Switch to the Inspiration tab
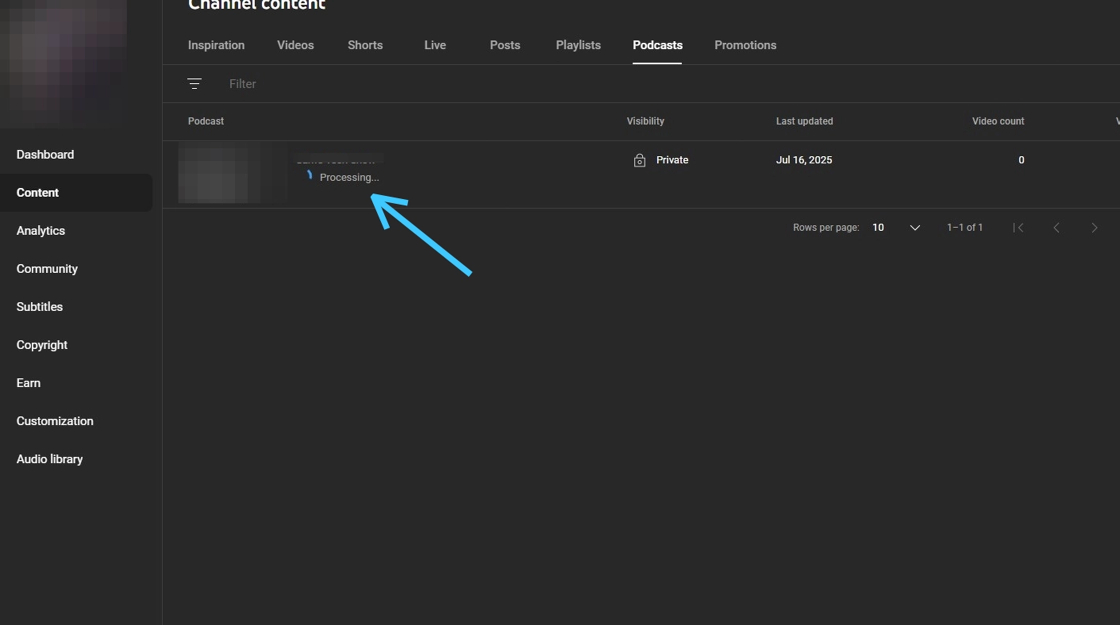1120x625 pixels. 216,45
